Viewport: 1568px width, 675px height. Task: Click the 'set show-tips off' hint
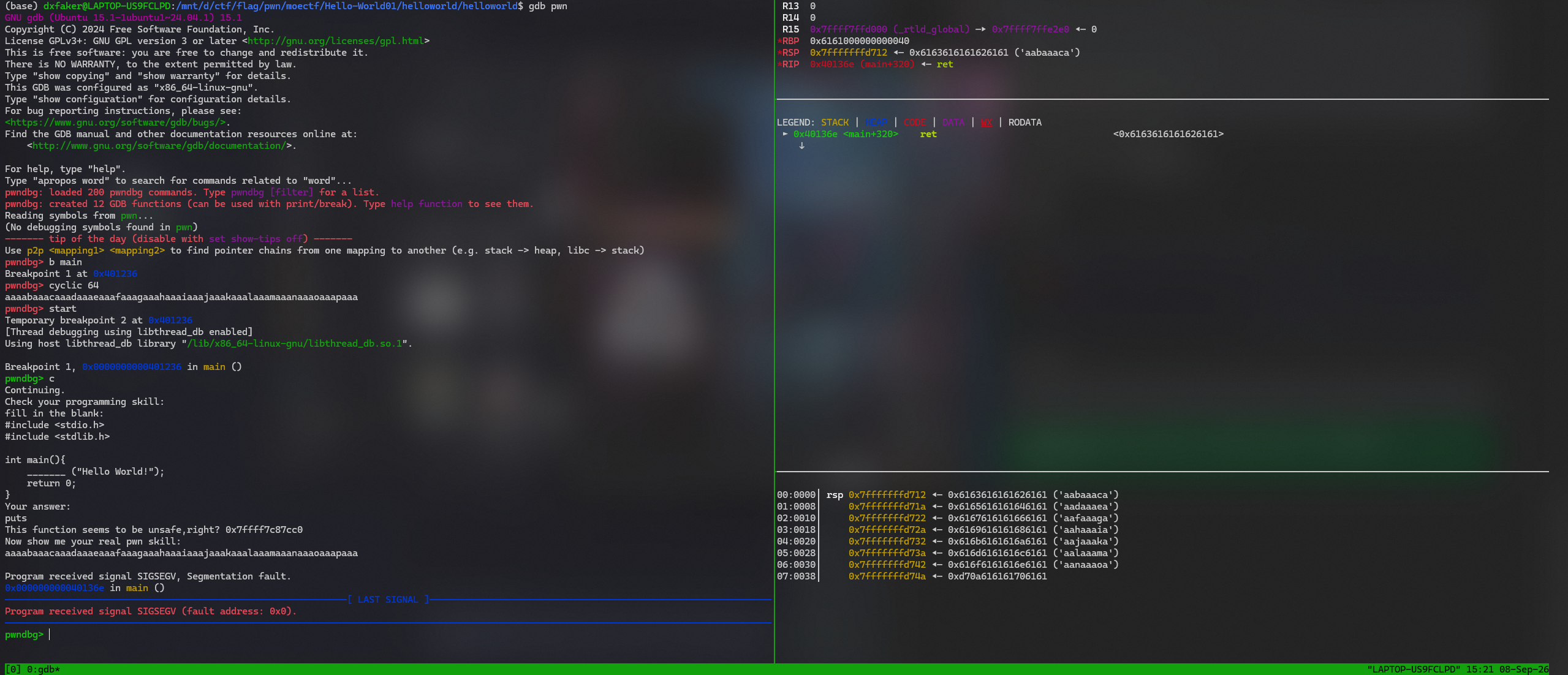point(256,239)
